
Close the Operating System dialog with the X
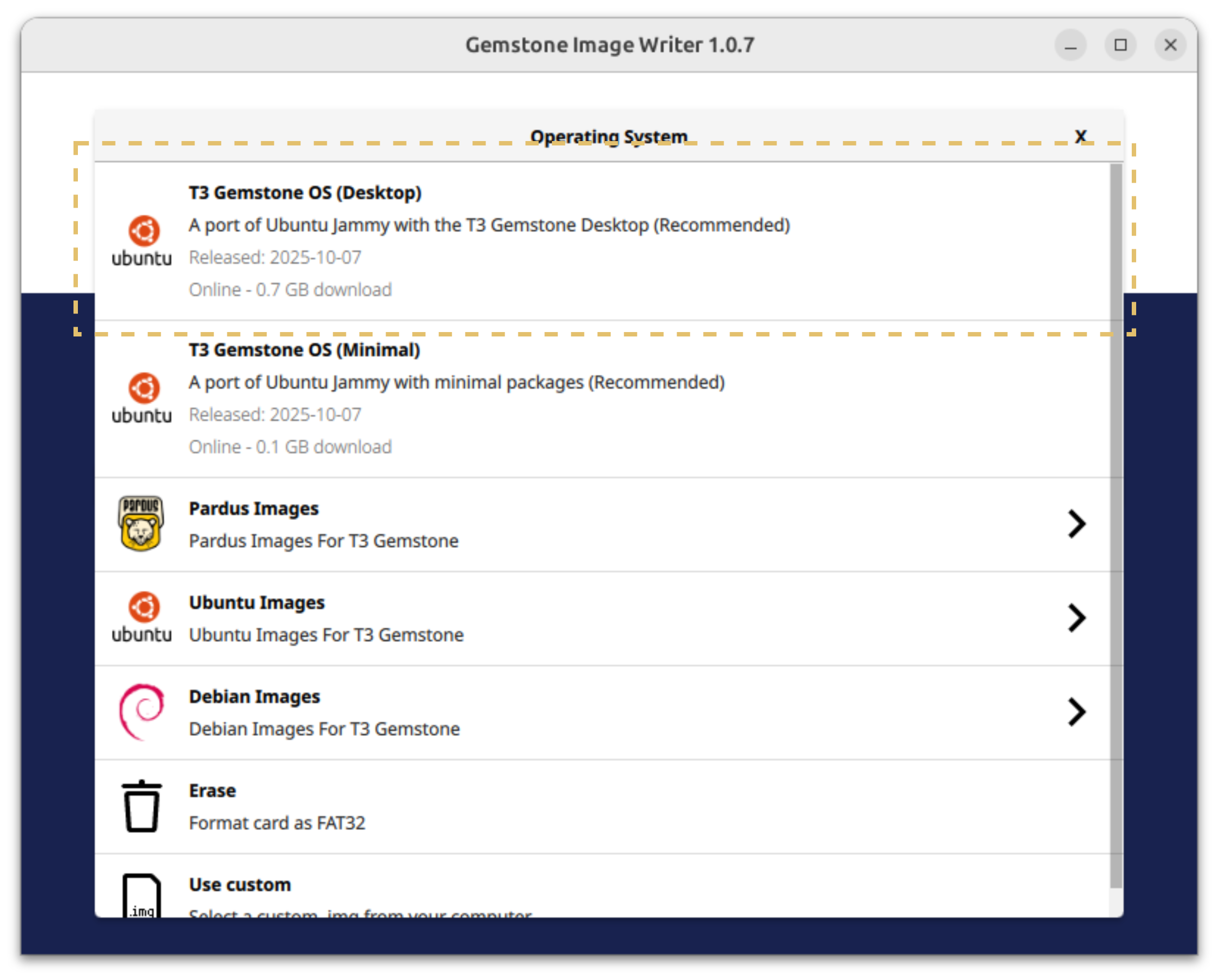pos(1080,136)
